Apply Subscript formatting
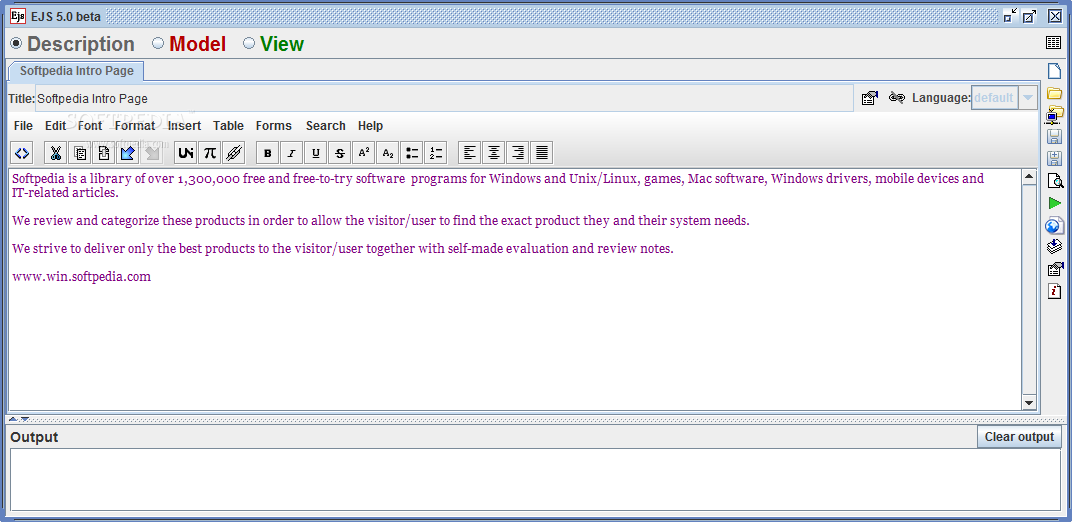Screen dimensions: 1072x522 [x=388, y=153]
